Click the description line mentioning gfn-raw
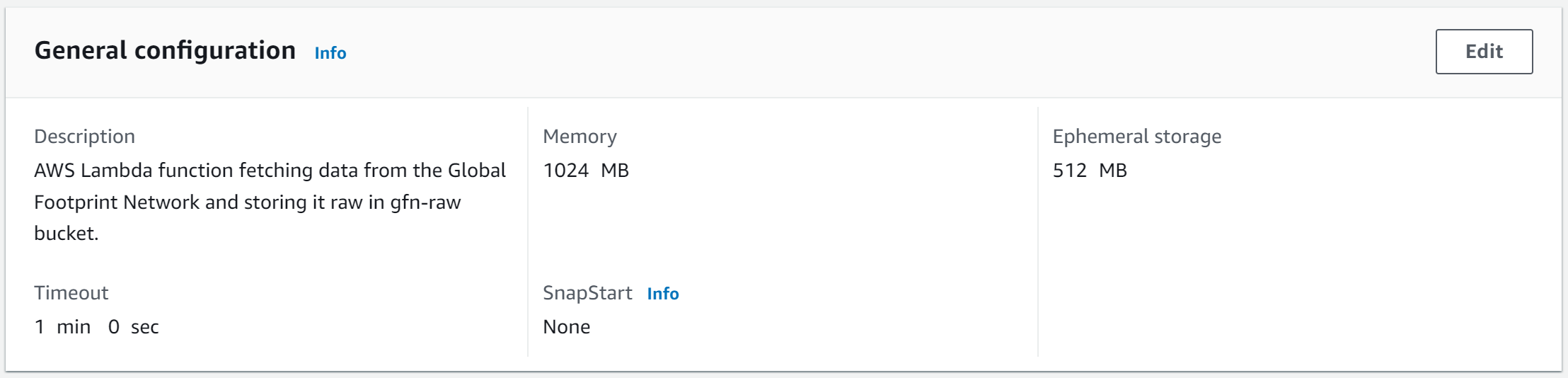 [x=247, y=202]
